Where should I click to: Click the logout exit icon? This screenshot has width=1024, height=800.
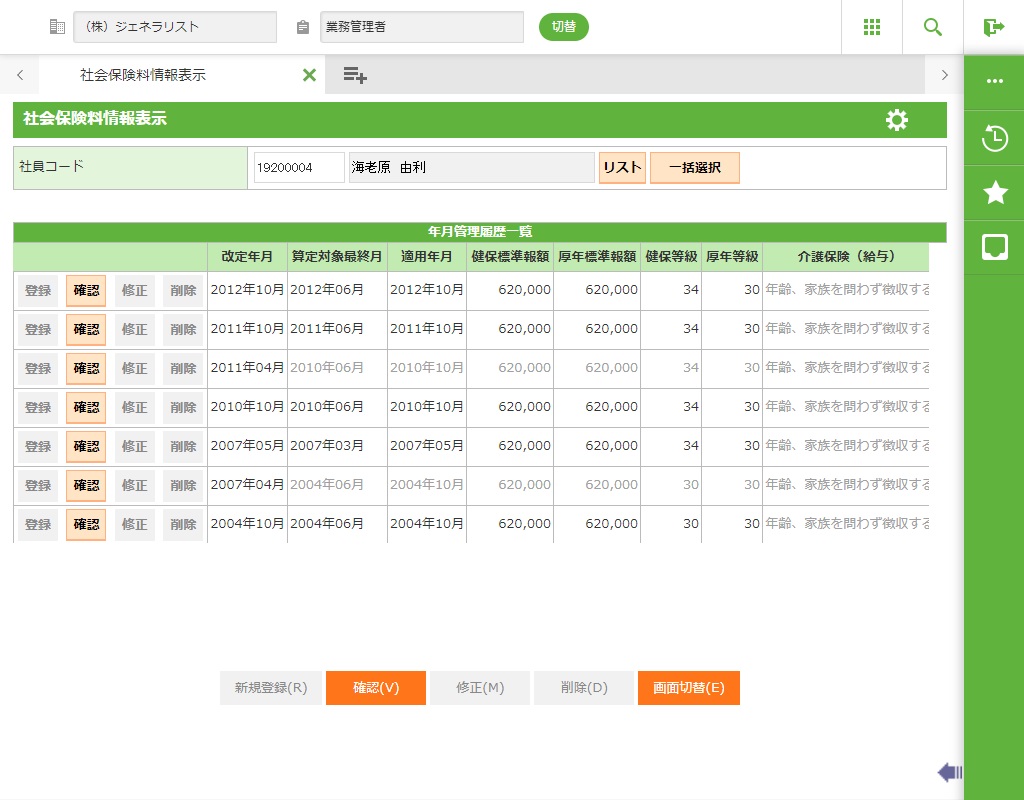pyautogui.click(x=993, y=27)
